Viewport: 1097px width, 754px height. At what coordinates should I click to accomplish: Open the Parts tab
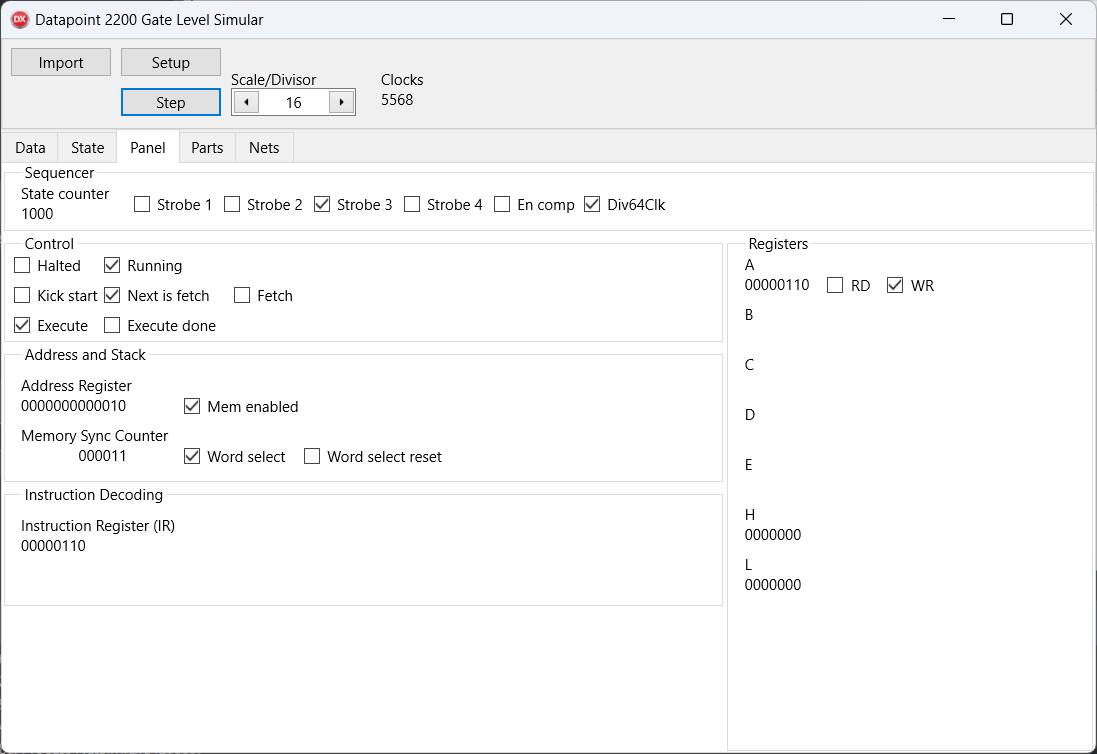click(207, 148)
